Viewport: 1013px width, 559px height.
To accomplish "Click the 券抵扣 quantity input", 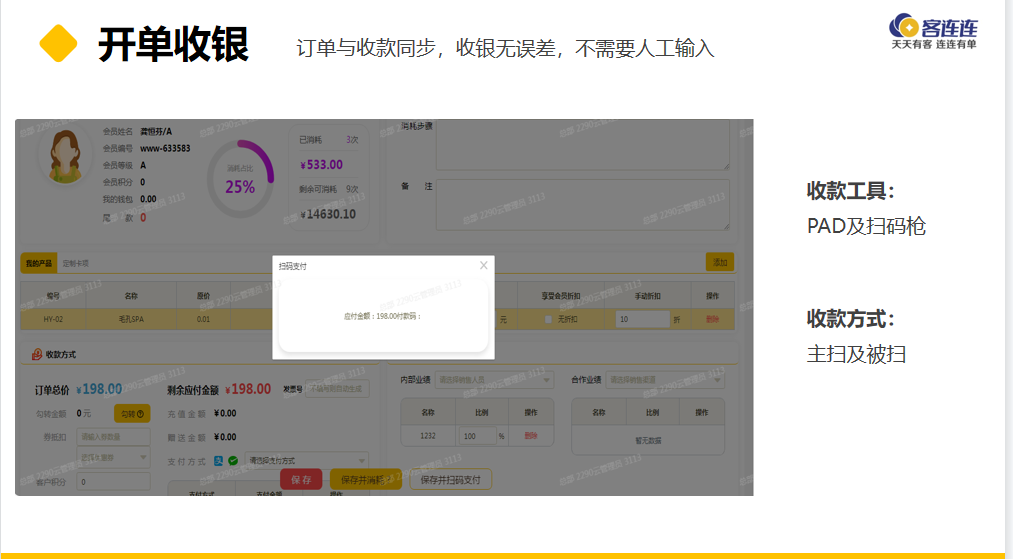I will coord(113,437).
